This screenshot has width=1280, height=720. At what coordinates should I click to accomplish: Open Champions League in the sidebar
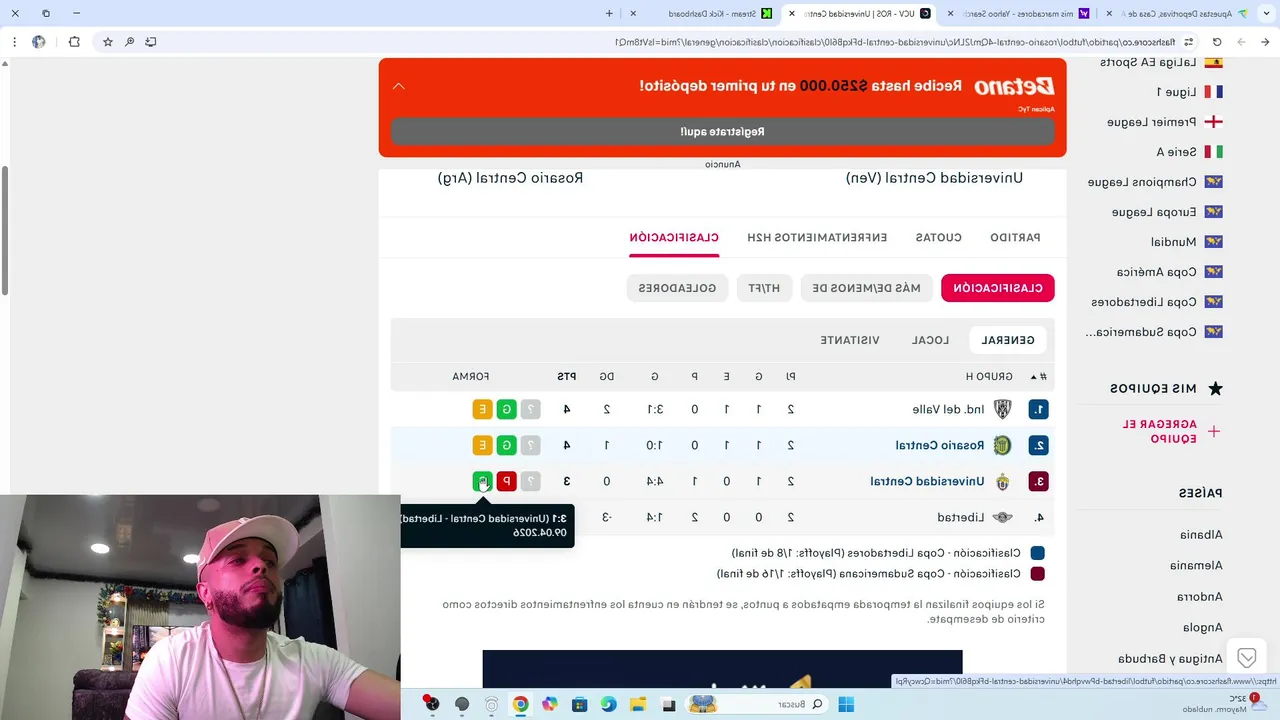click(x=1142, y=182)
